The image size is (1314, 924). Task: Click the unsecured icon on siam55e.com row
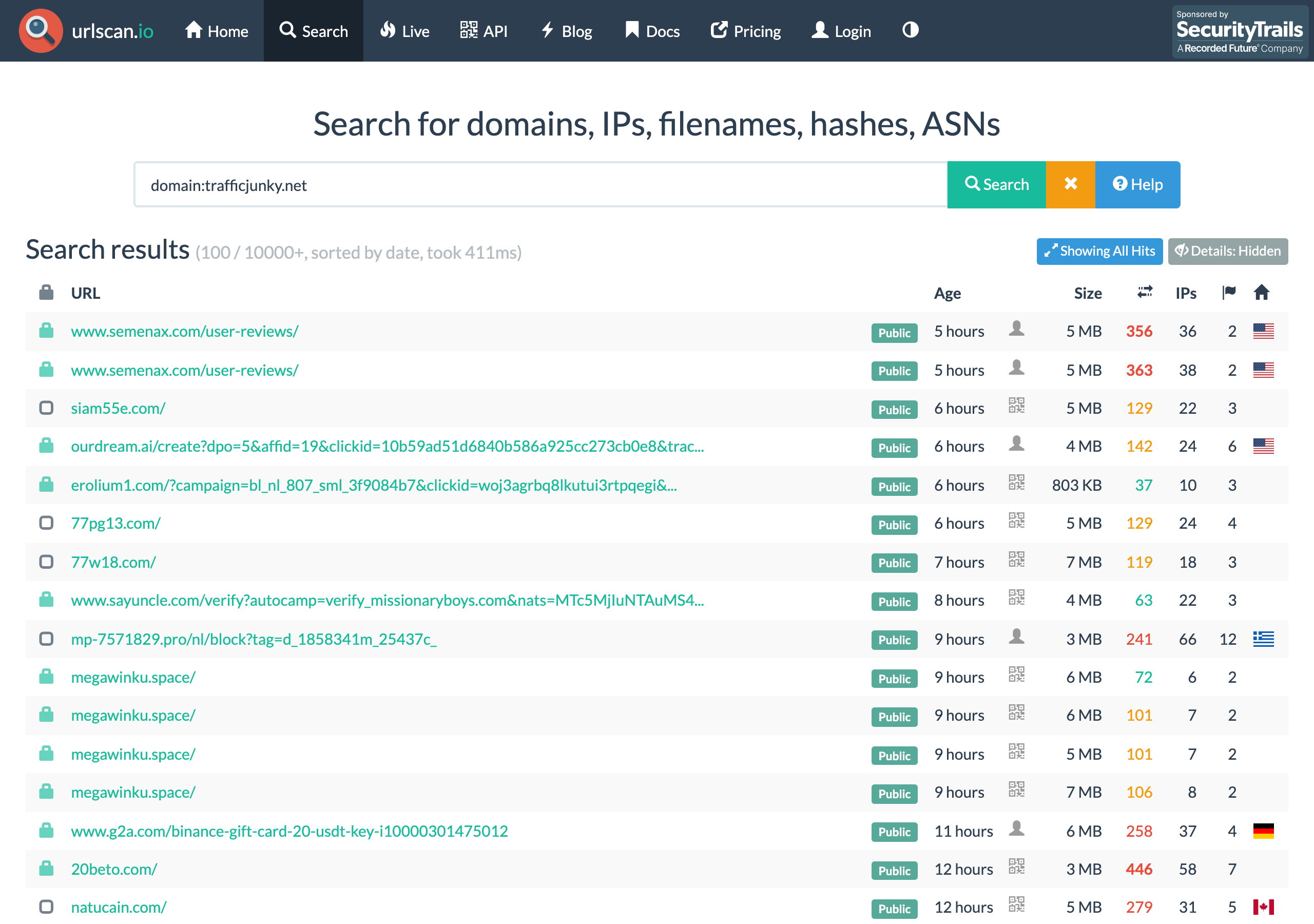click(46, 408)
